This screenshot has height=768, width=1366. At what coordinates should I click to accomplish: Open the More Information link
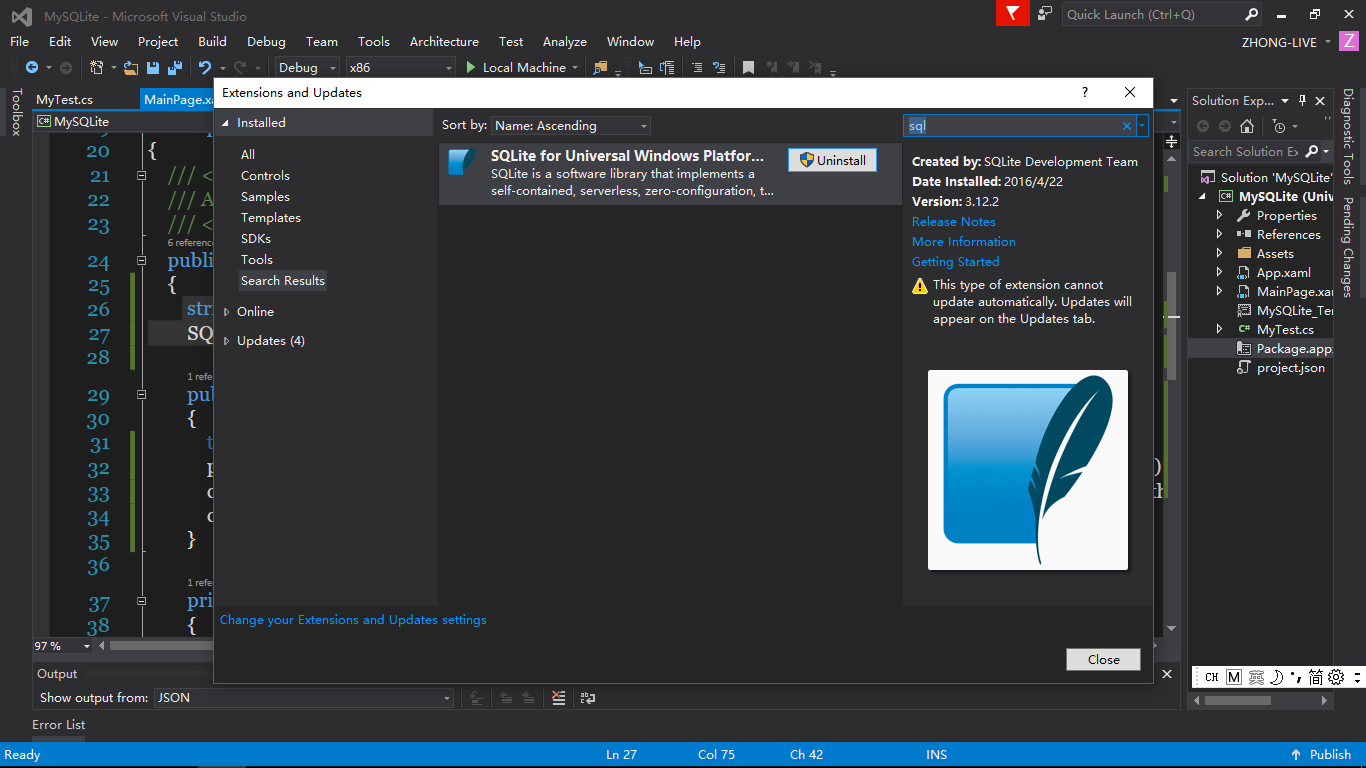point(963,242)
